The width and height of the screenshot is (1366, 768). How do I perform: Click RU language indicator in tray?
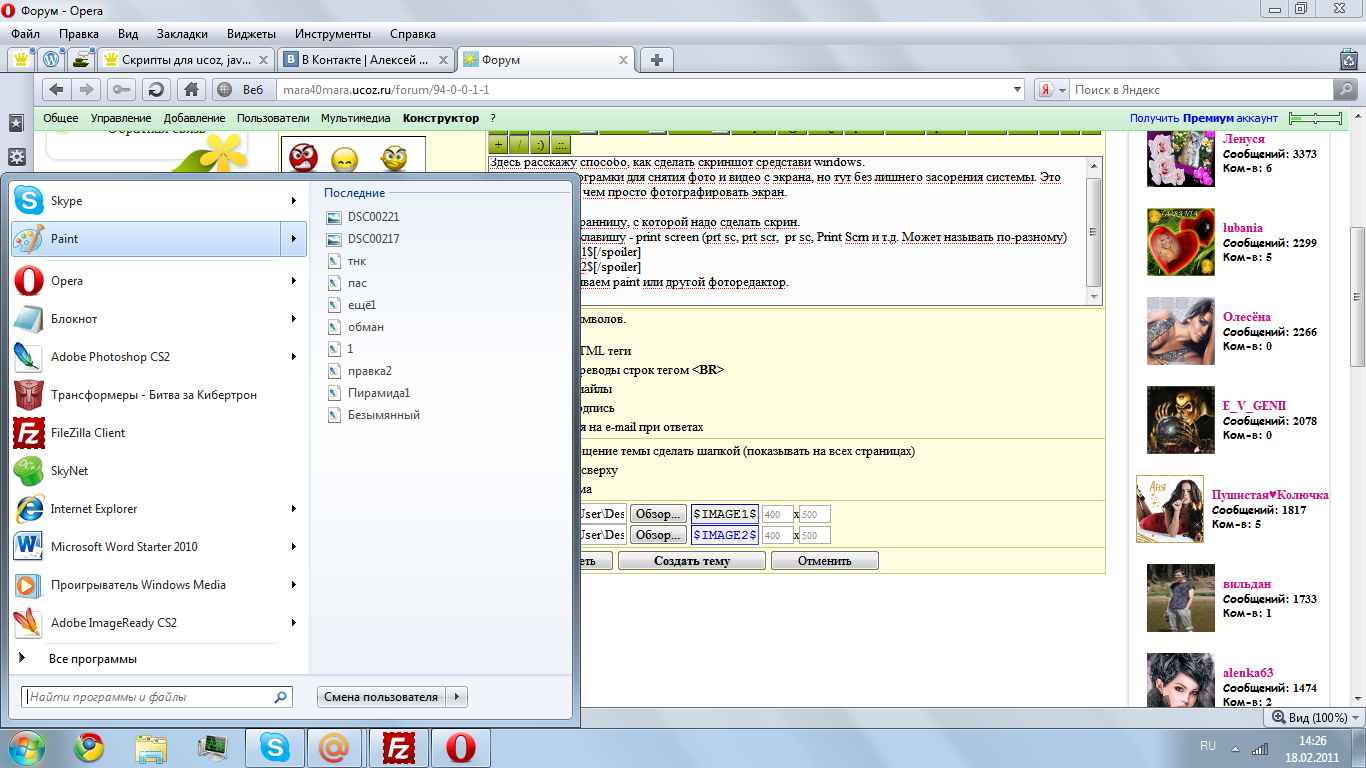coord(1207,746)
